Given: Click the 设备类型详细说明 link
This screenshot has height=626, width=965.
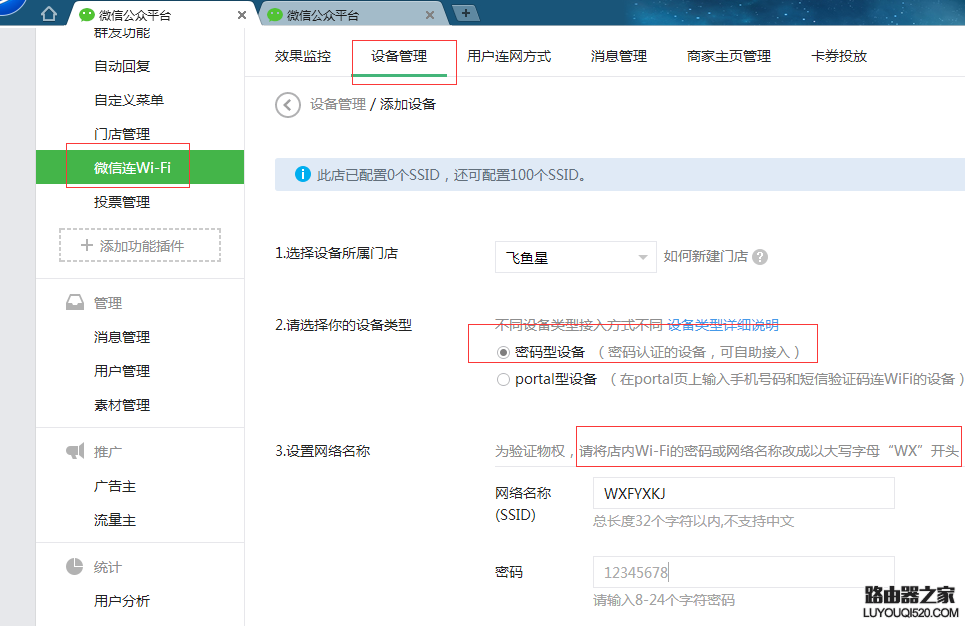Looking at the screenshot, I should (723, 325).
